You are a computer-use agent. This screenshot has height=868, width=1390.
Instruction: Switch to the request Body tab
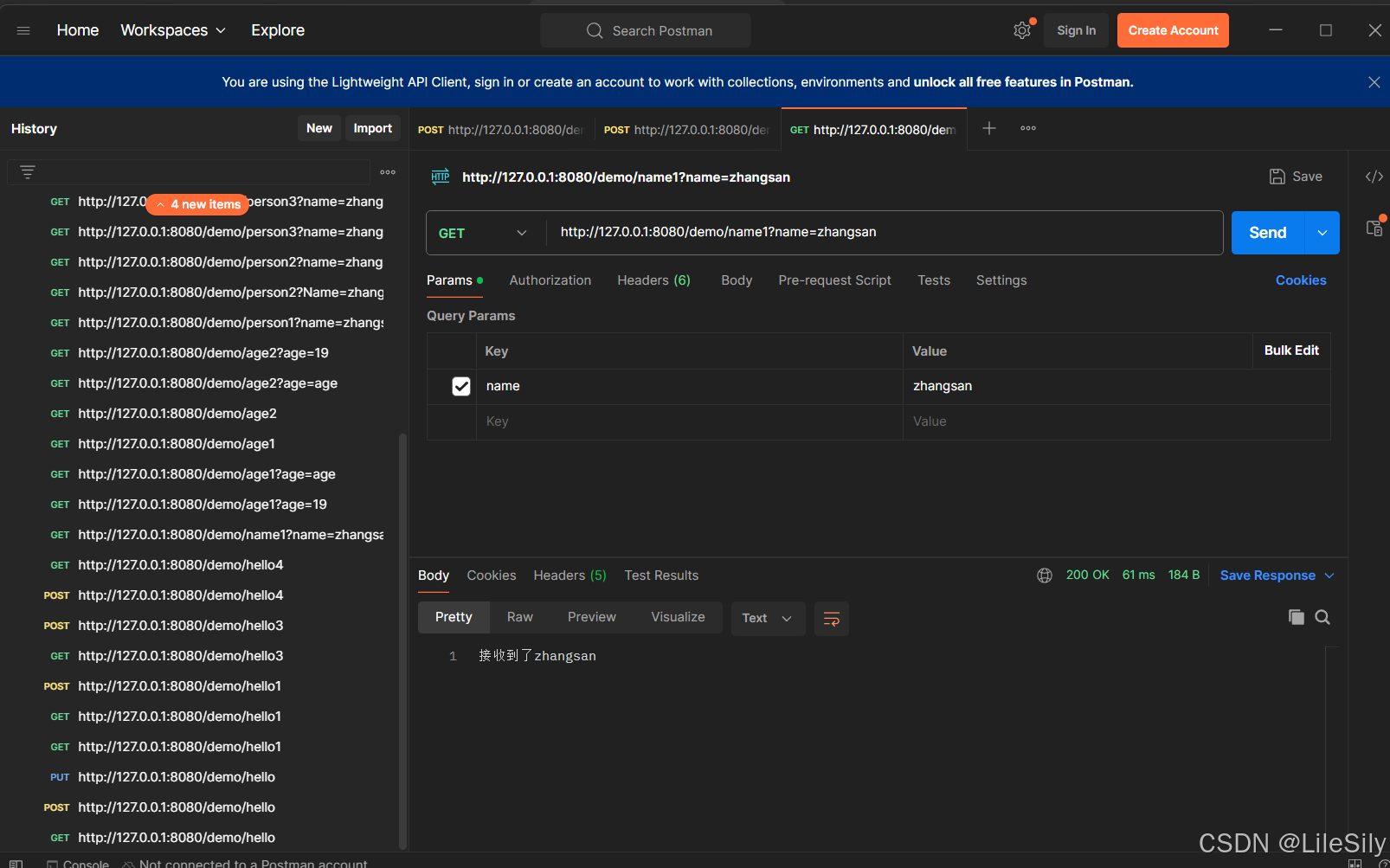[737, 280]
